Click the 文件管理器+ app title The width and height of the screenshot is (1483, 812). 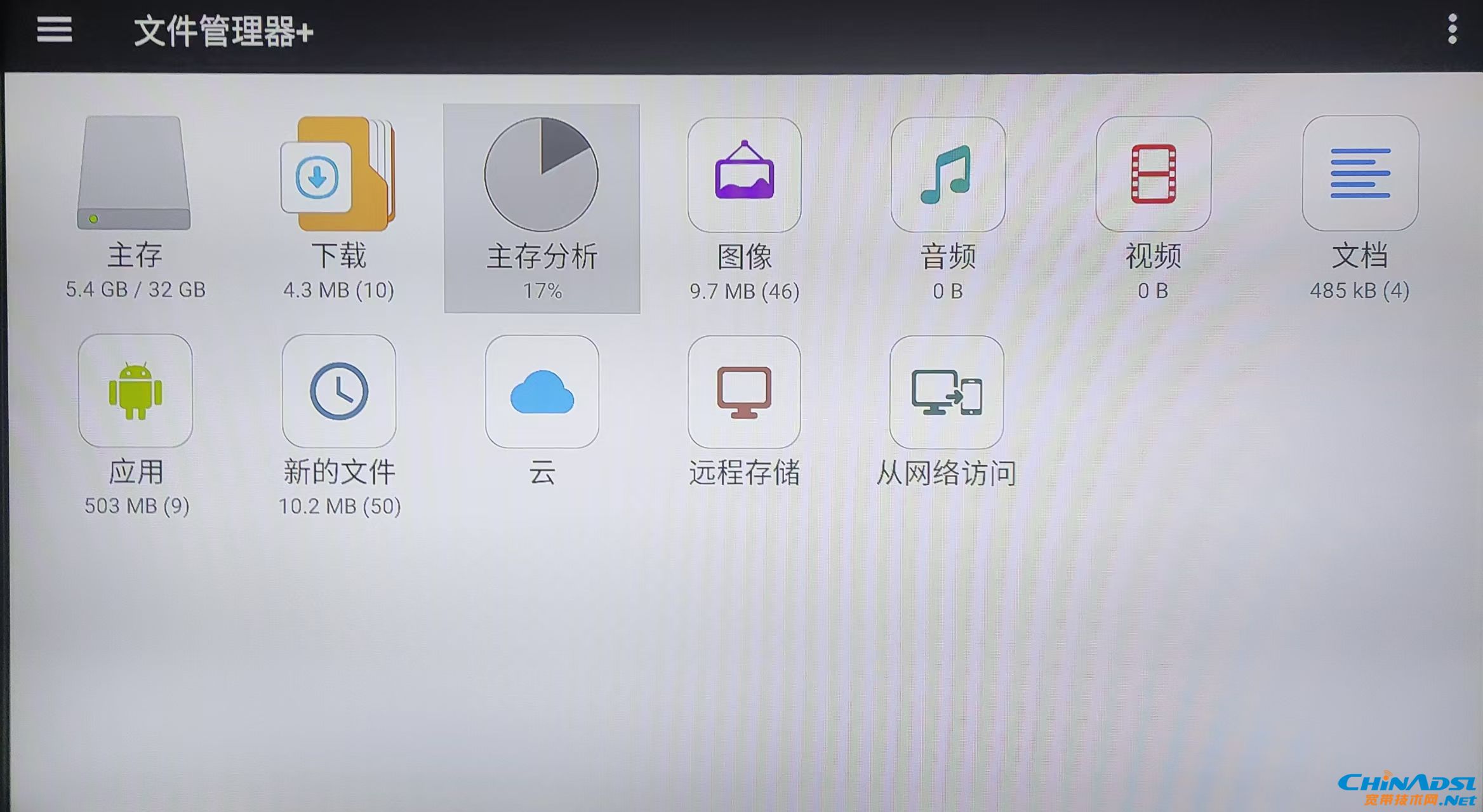223,31
